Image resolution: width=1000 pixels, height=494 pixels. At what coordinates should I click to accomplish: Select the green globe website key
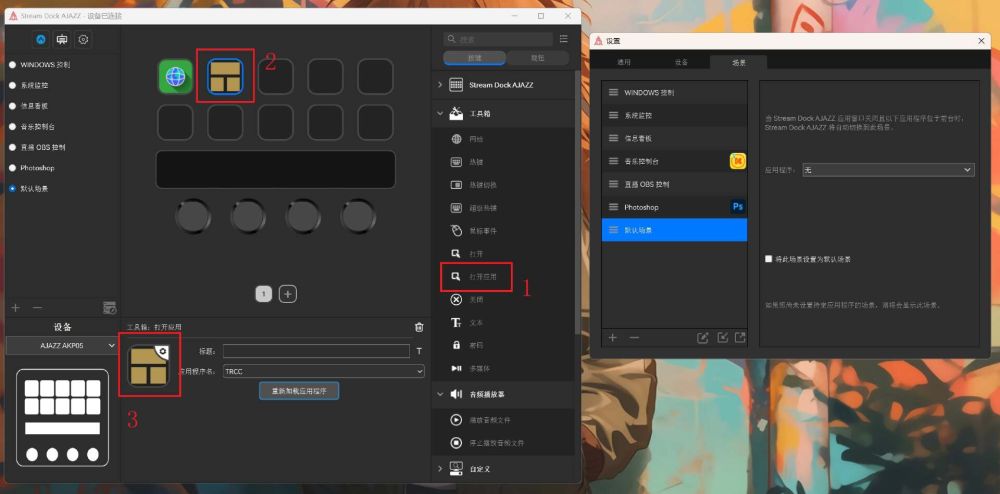pyautogui.click(x=175, y=76)
